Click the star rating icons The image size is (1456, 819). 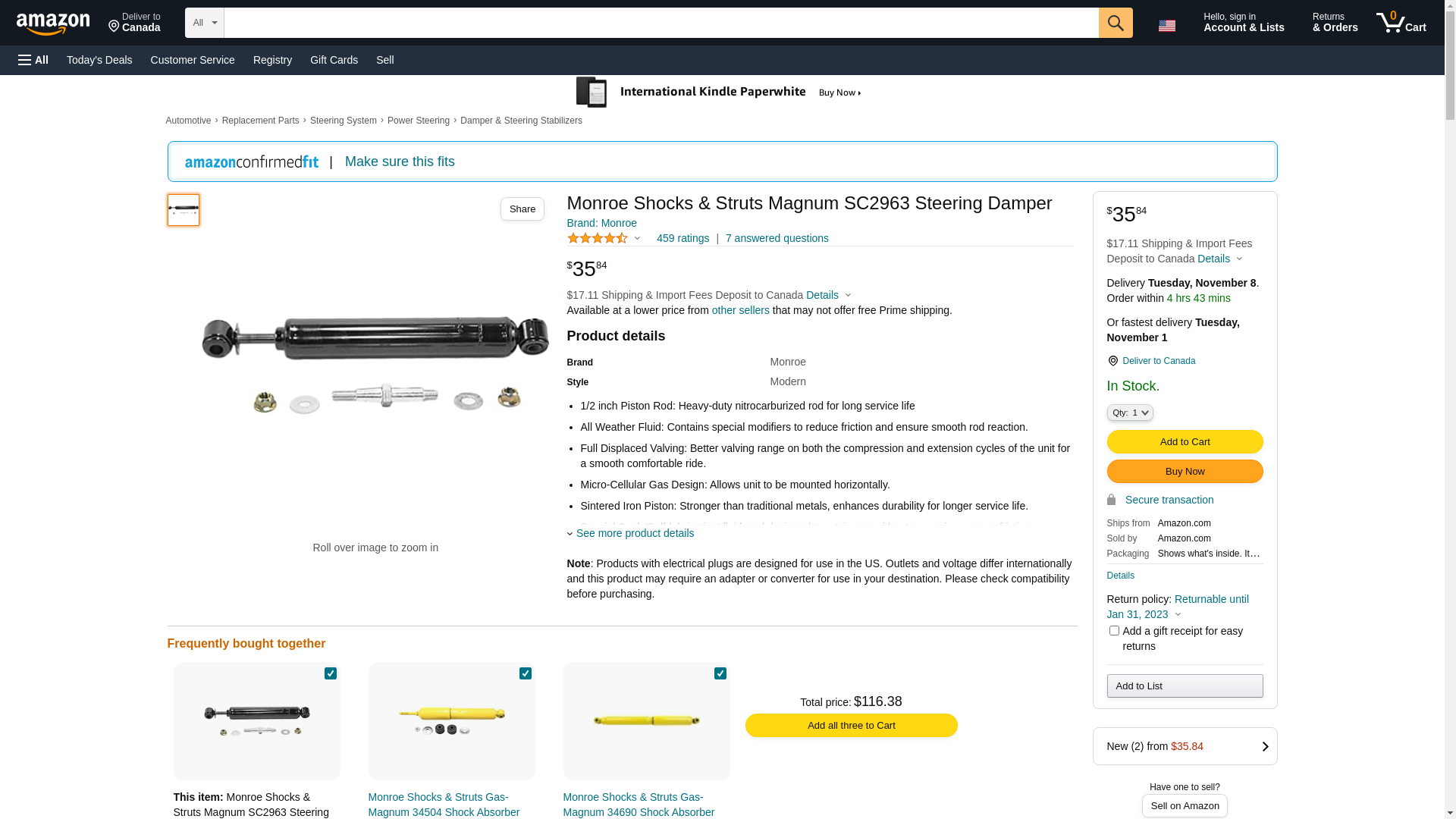[x=598, y=238]
